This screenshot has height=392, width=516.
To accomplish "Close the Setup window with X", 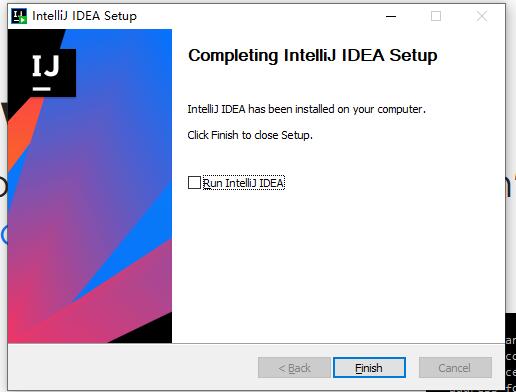I will point(482,16).
